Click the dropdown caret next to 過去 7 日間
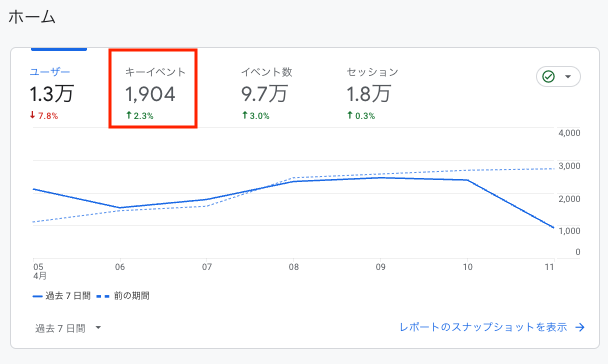Viewport: 608px width, 364px height. point(98,328)
